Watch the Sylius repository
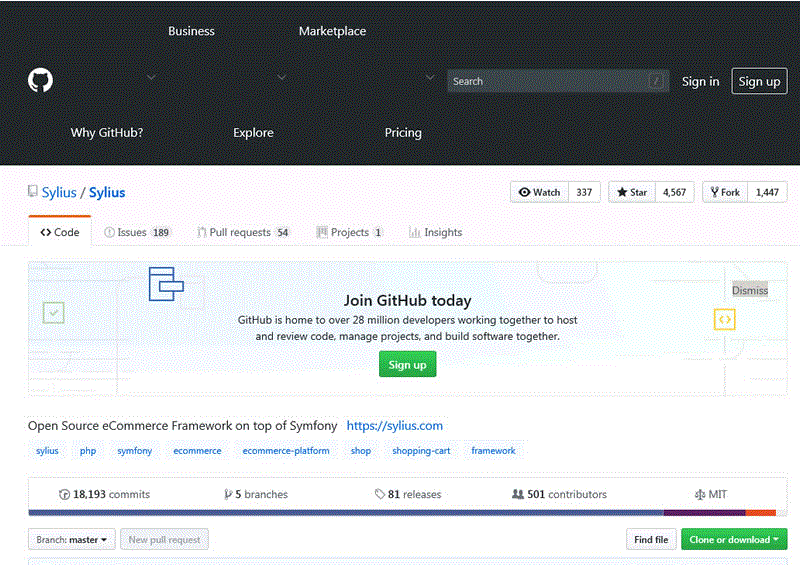Viewport: 800px width, 565px height. click(540, 192)
